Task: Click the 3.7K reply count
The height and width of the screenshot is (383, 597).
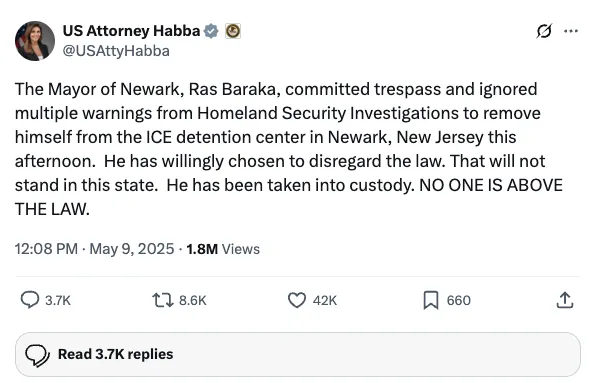Action: click(x=58, y=300)
